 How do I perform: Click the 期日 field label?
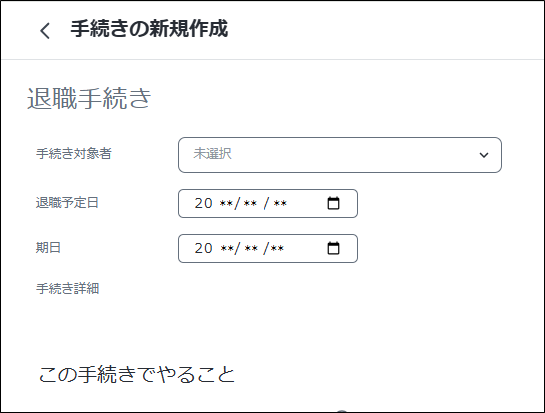[48, 248]
